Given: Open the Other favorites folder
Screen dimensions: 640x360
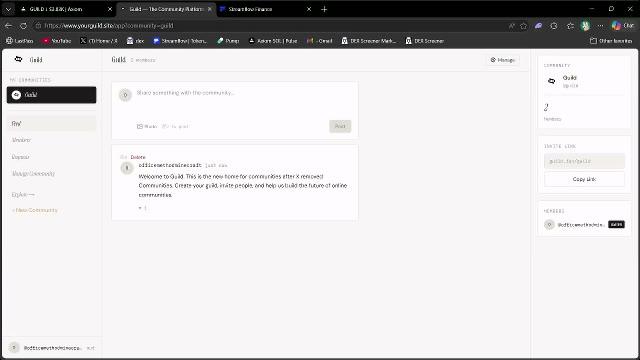Looking at the screenshot, I should coord(611,41).
